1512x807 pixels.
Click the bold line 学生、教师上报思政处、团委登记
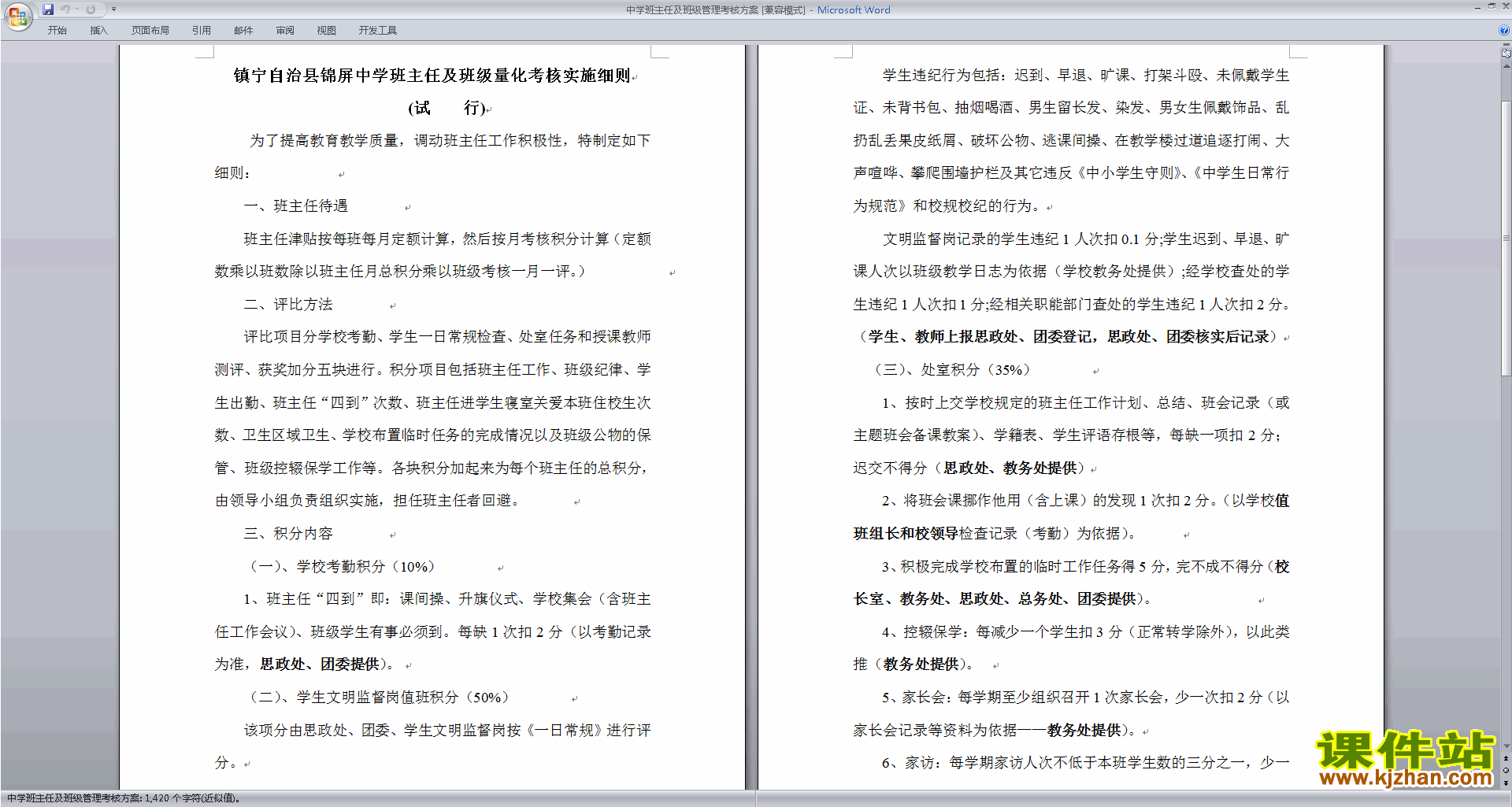(x=1069, y=337)
